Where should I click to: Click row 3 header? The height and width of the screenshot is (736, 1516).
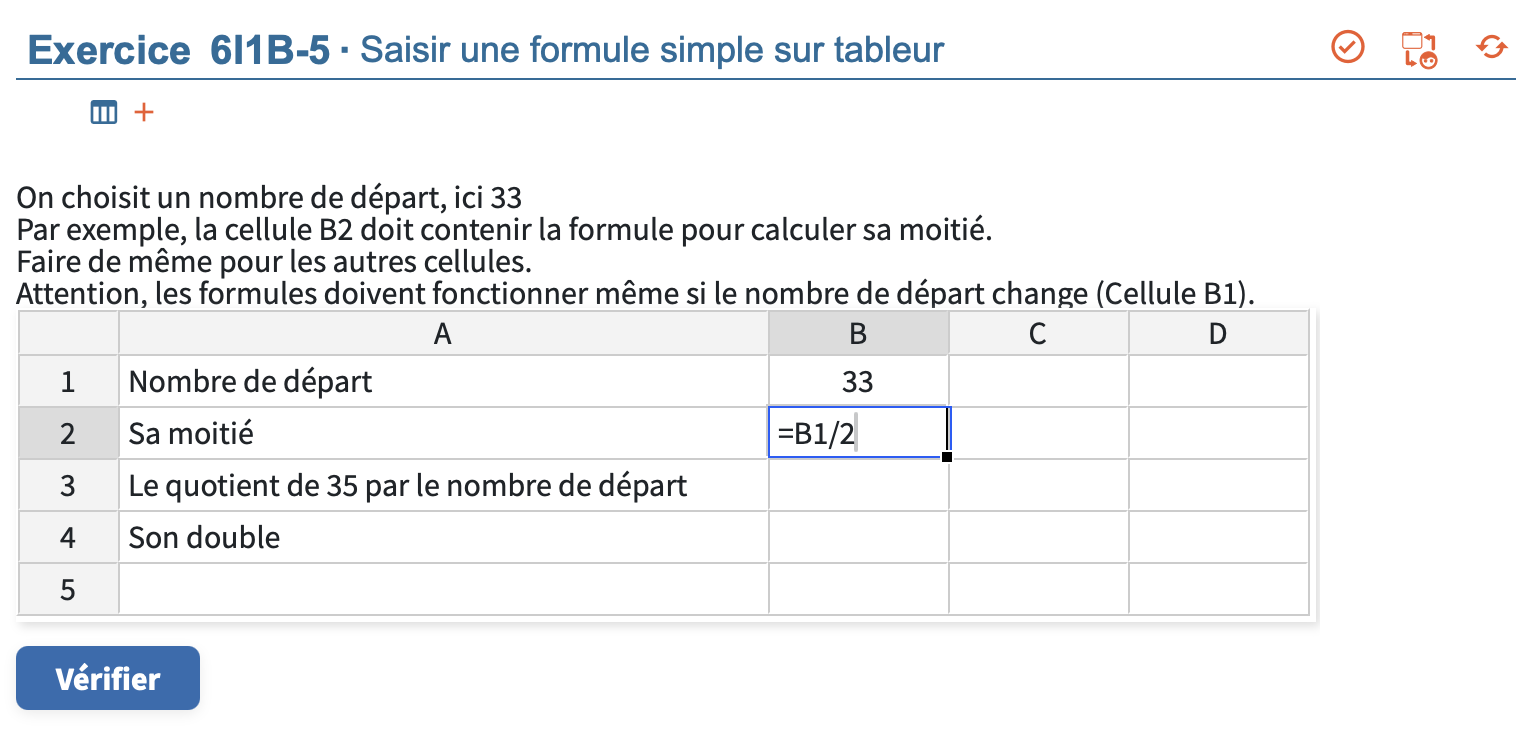[68, 485]
